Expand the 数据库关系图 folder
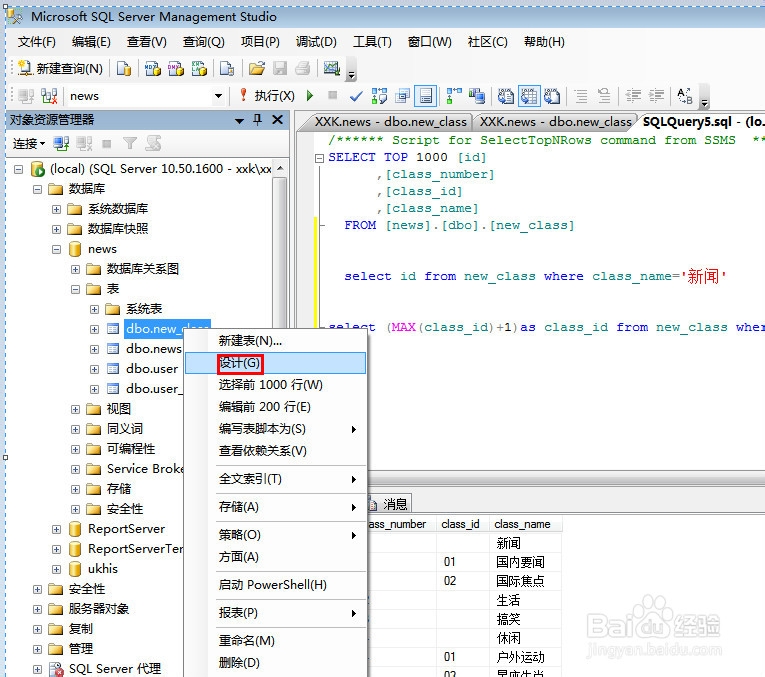 pyautogui.click(x=75, y=269)
